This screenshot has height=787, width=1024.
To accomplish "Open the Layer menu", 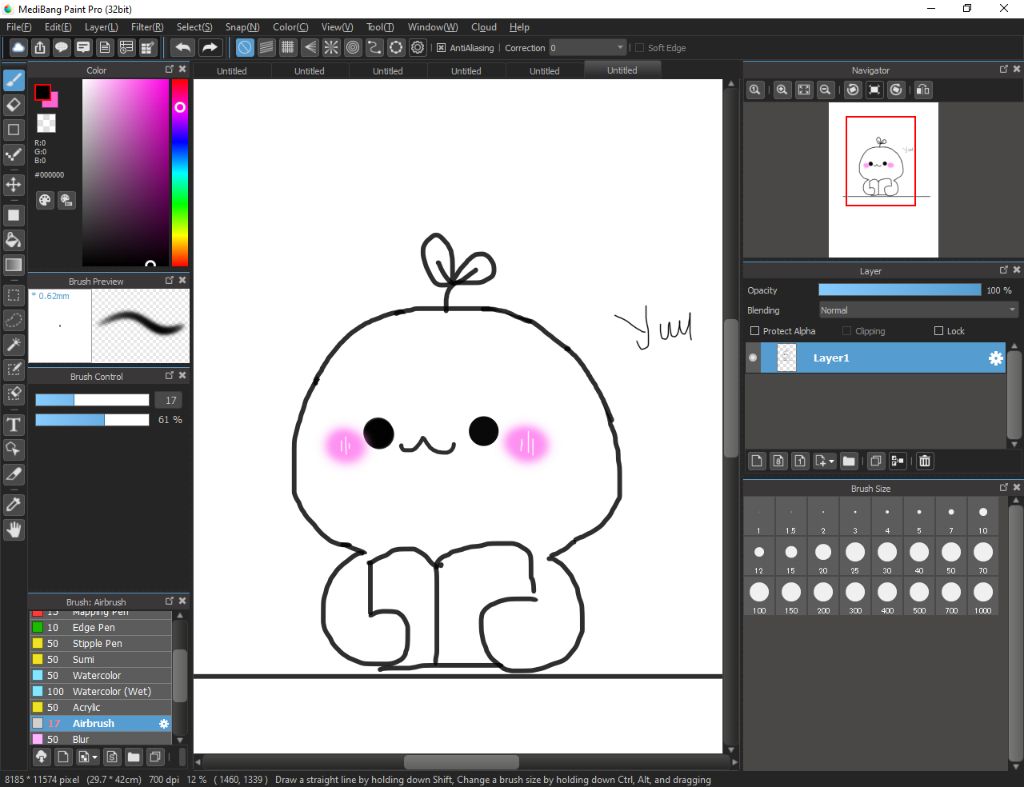I will (x=101, y=27).
